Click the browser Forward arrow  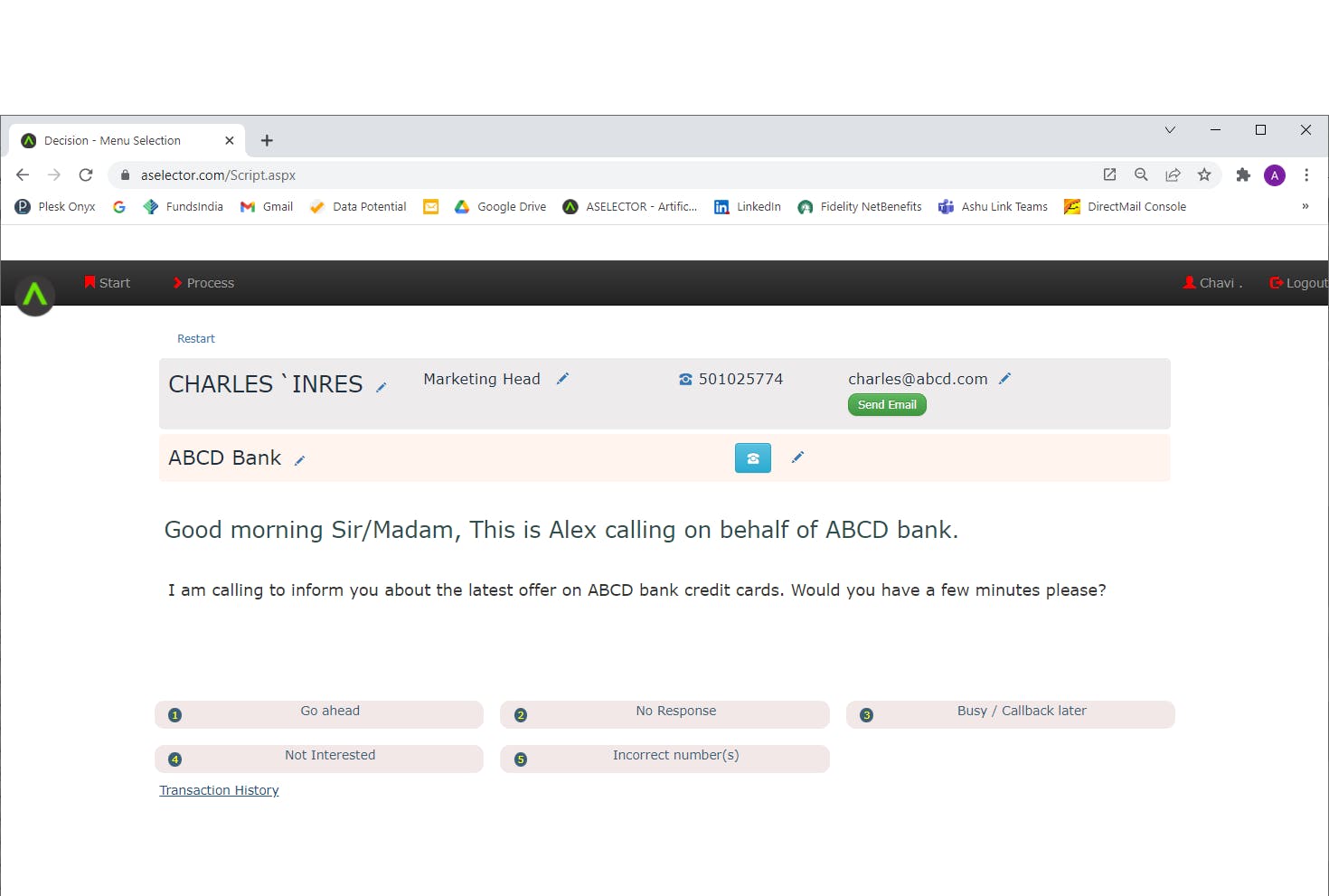[x=54, y=174]
